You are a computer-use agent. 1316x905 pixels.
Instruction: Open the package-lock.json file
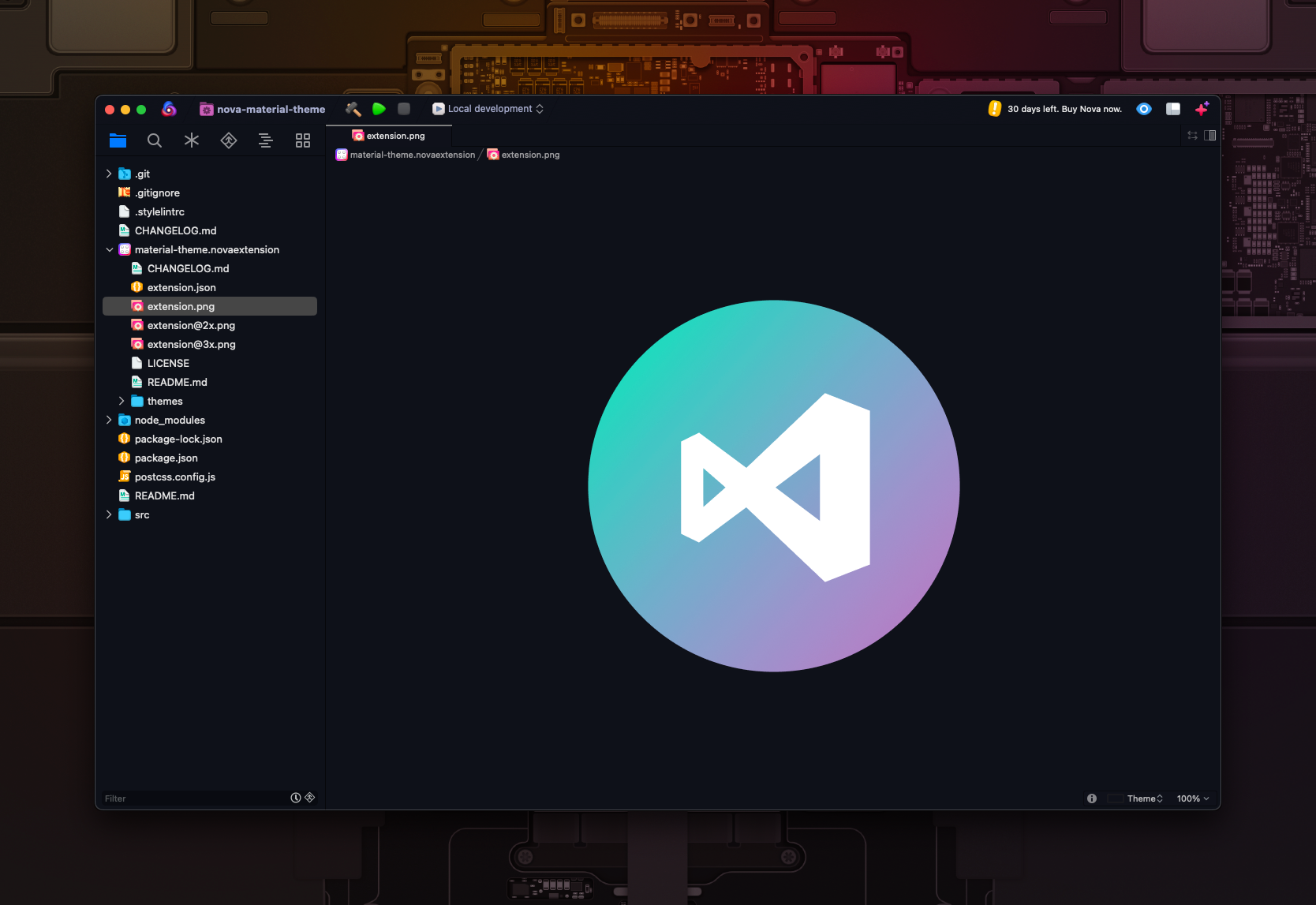click(x=210, y=439)
